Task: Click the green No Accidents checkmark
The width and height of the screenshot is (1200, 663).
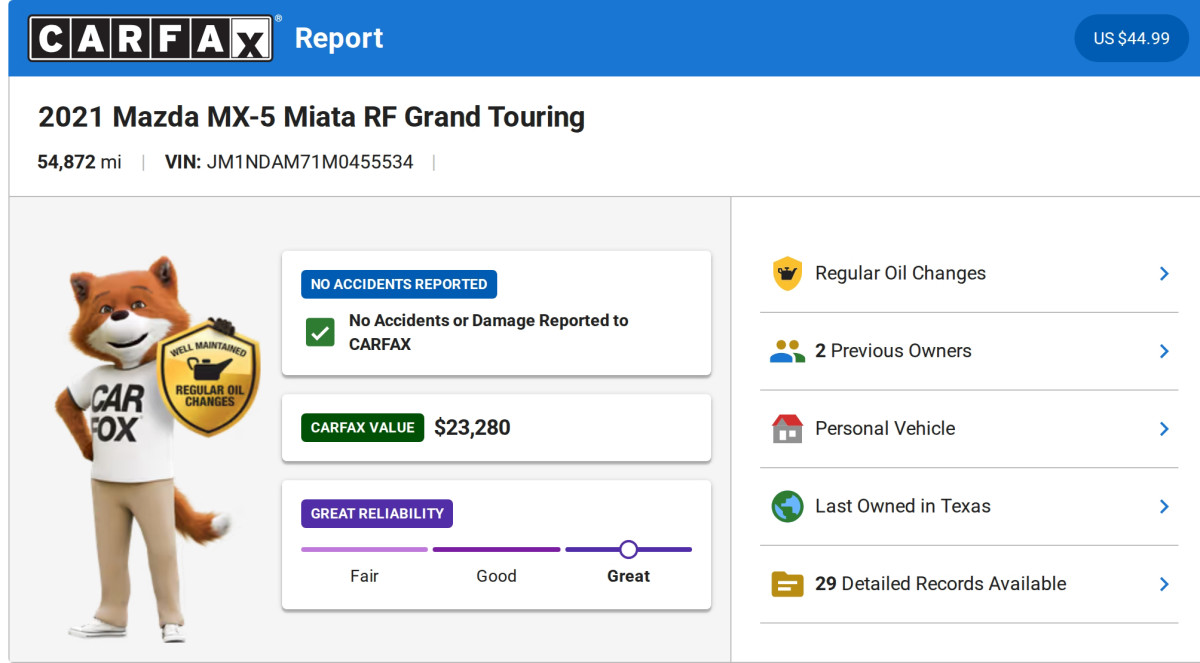Action: click(320, 333)
